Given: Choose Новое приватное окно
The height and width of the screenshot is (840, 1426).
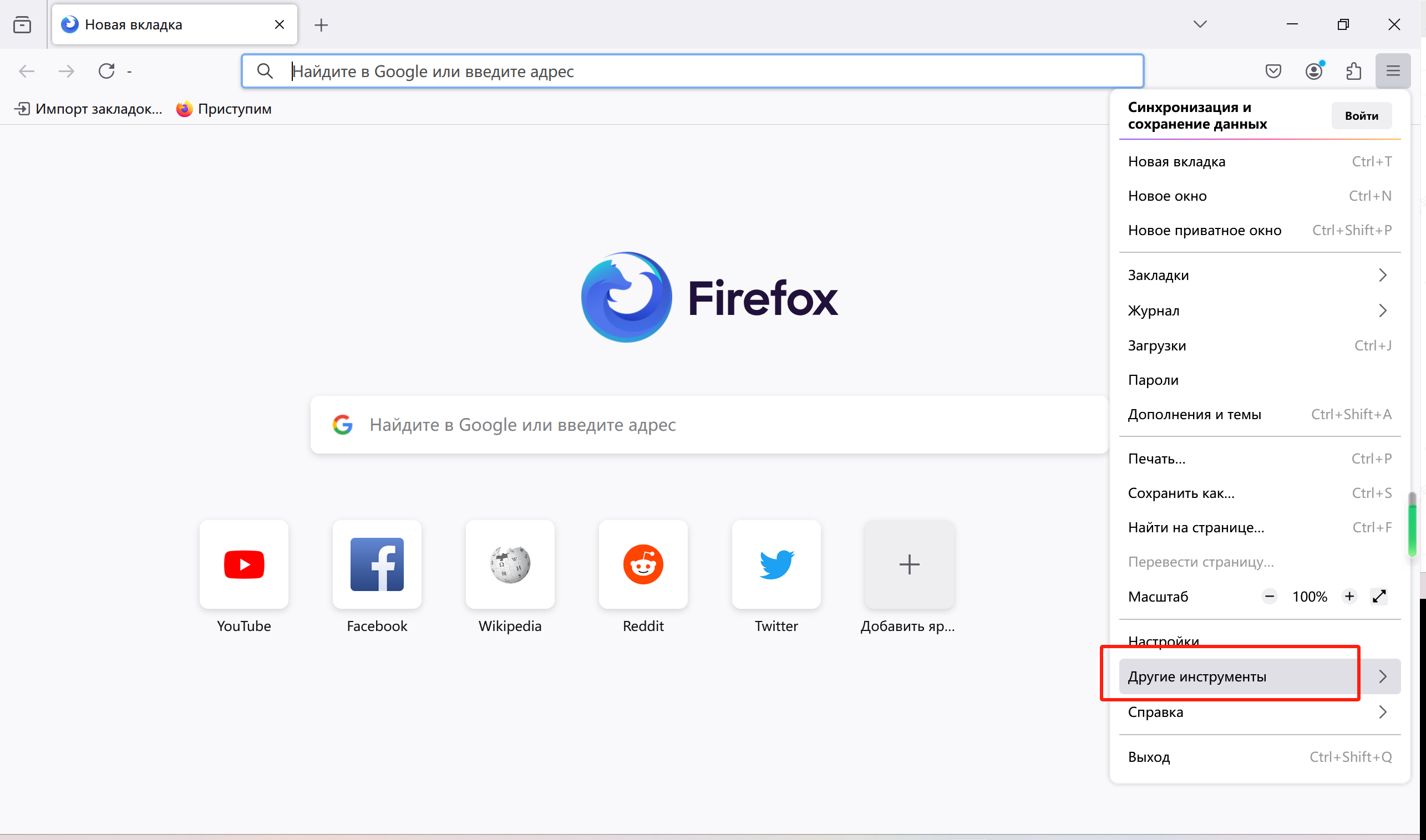Looking at the screenshot, I should [1260, 231].
